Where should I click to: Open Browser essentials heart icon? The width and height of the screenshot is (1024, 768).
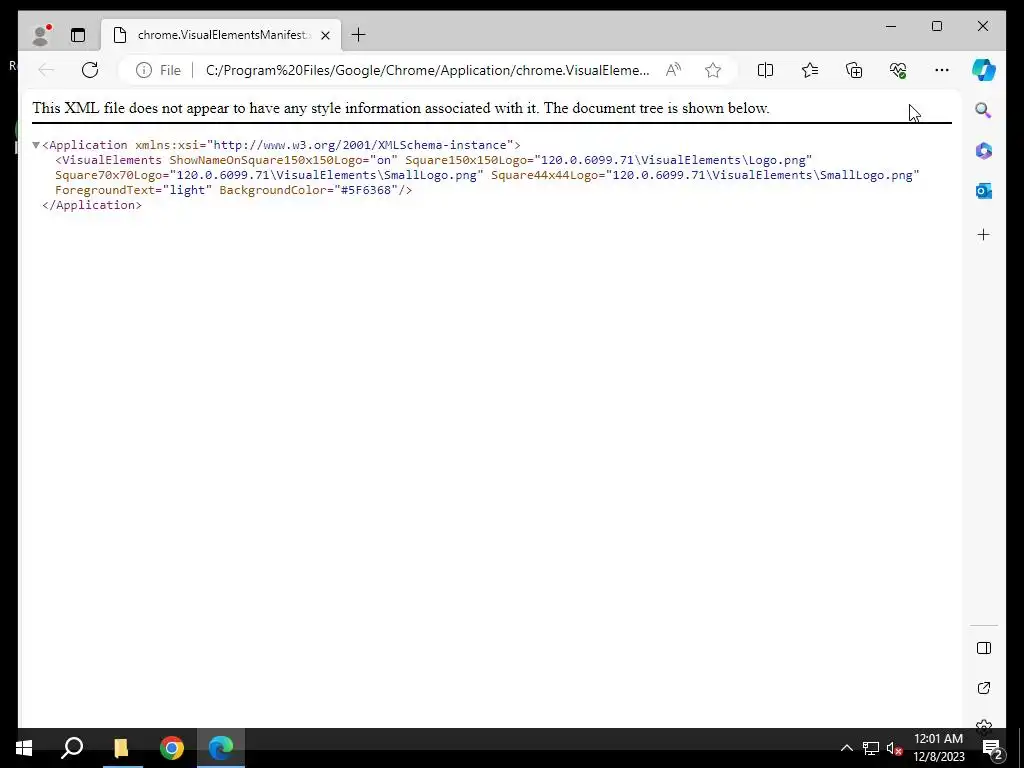pos(898,70)
